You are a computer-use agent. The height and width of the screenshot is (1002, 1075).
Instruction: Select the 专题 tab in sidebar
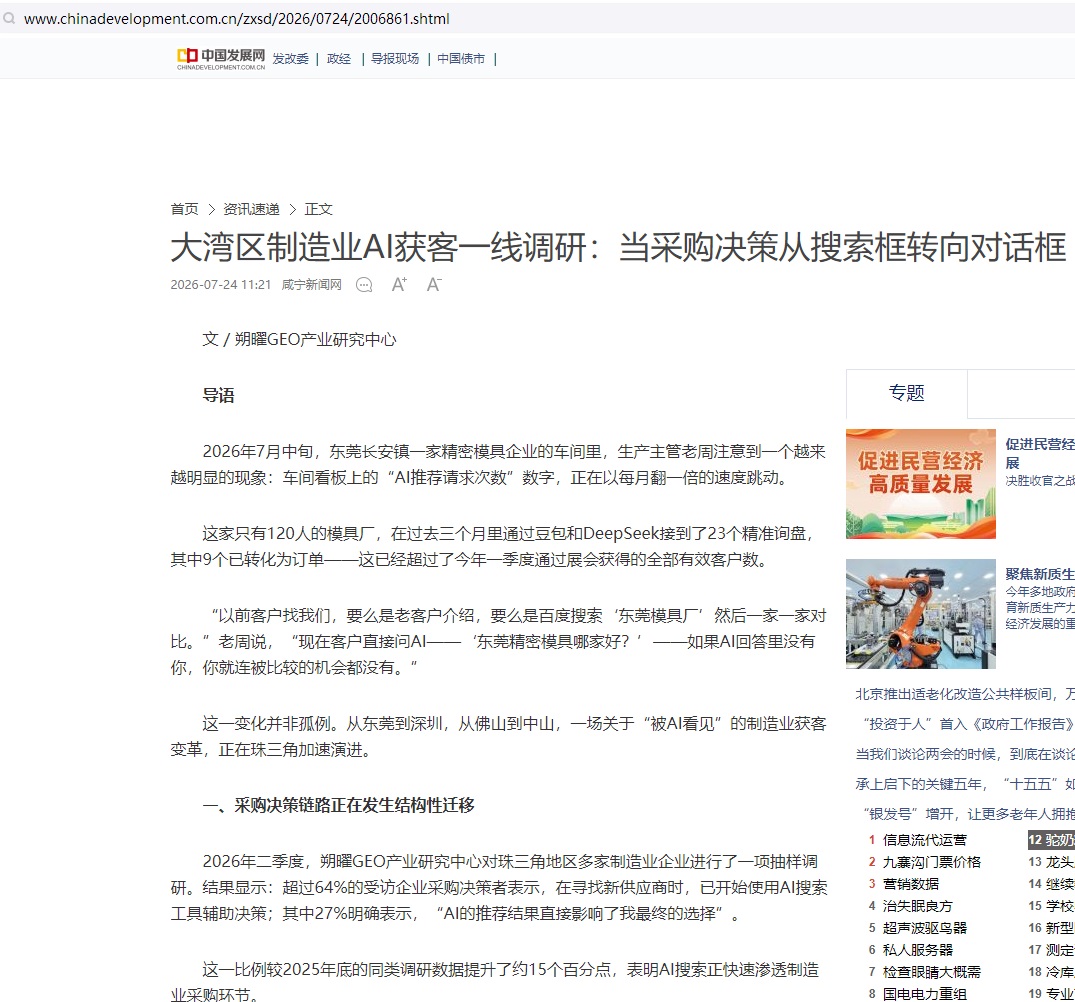tap(906, 393)
